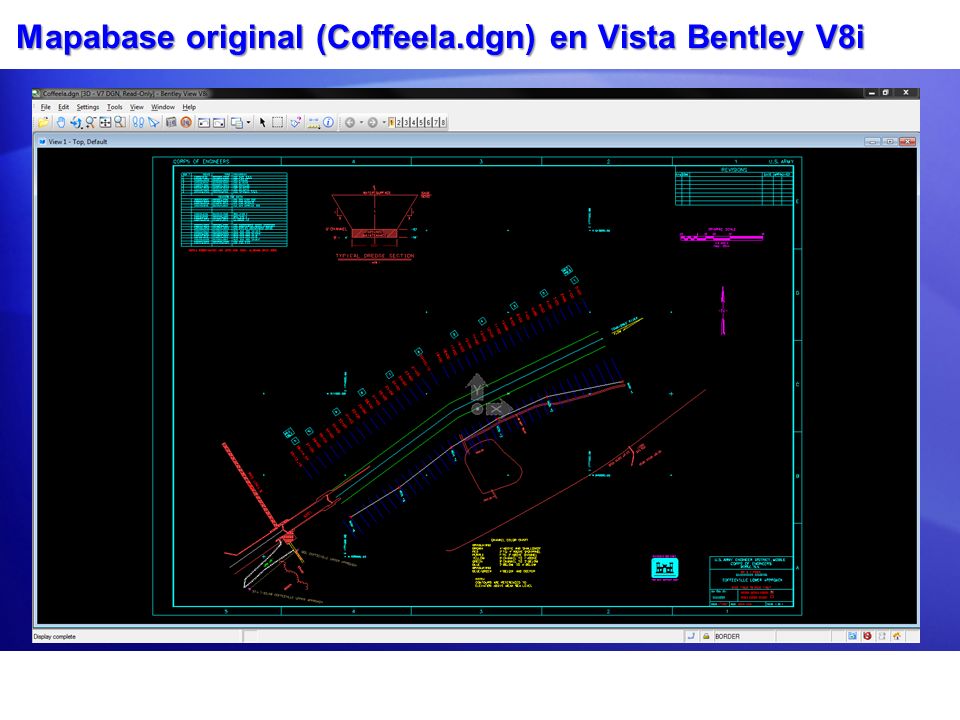Toggle view window 1 button

click(391, 122)
